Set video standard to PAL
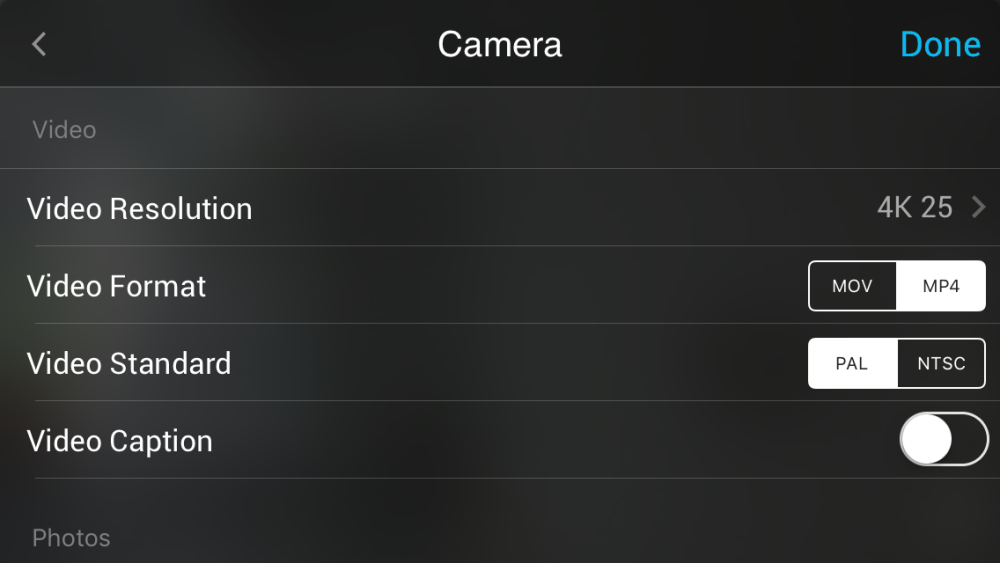Viewport: 1000px width, 563px height. 852,363
